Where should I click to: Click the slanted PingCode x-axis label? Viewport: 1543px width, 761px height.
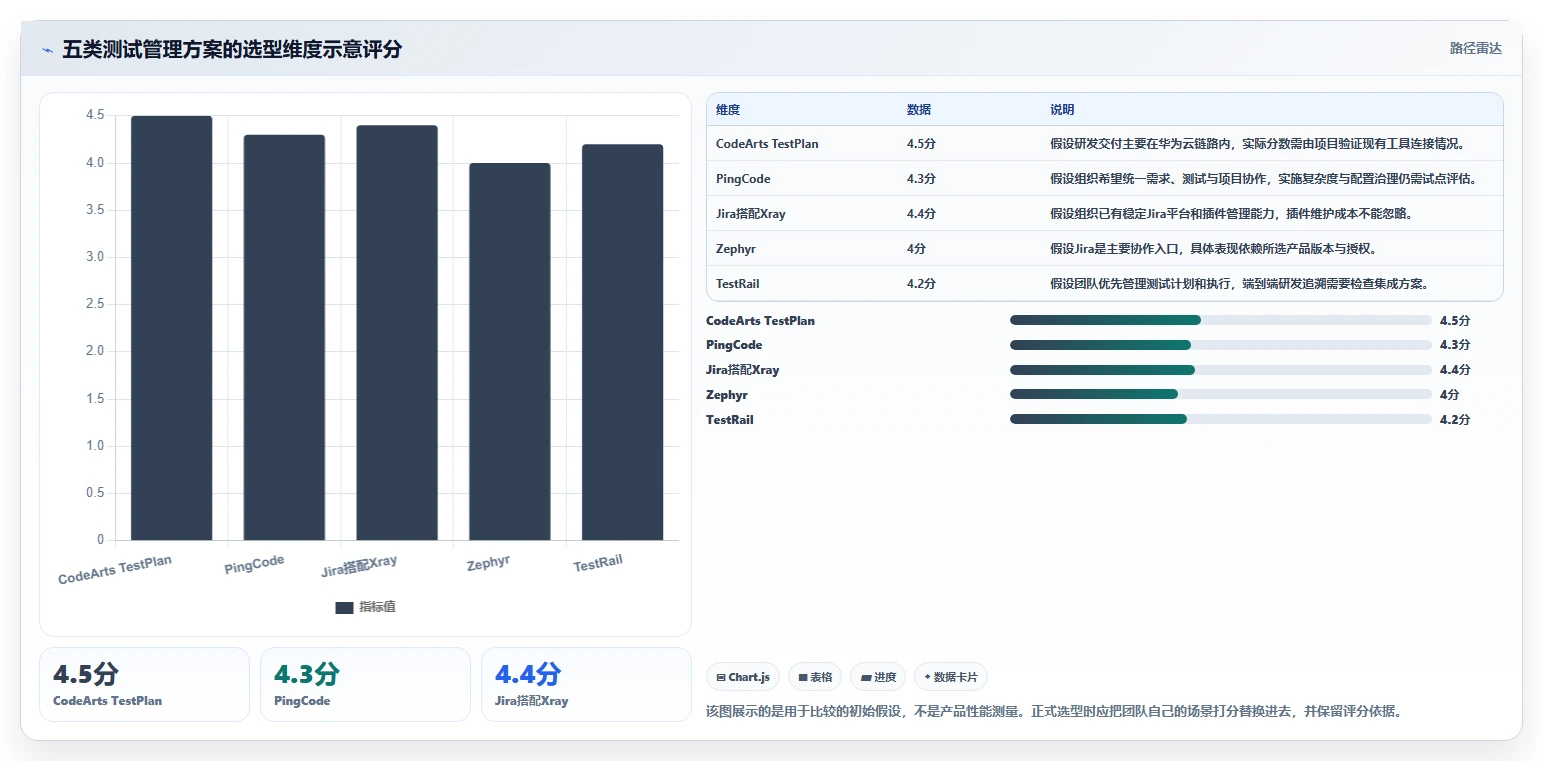pyautogui.click(x=254, y=565)
